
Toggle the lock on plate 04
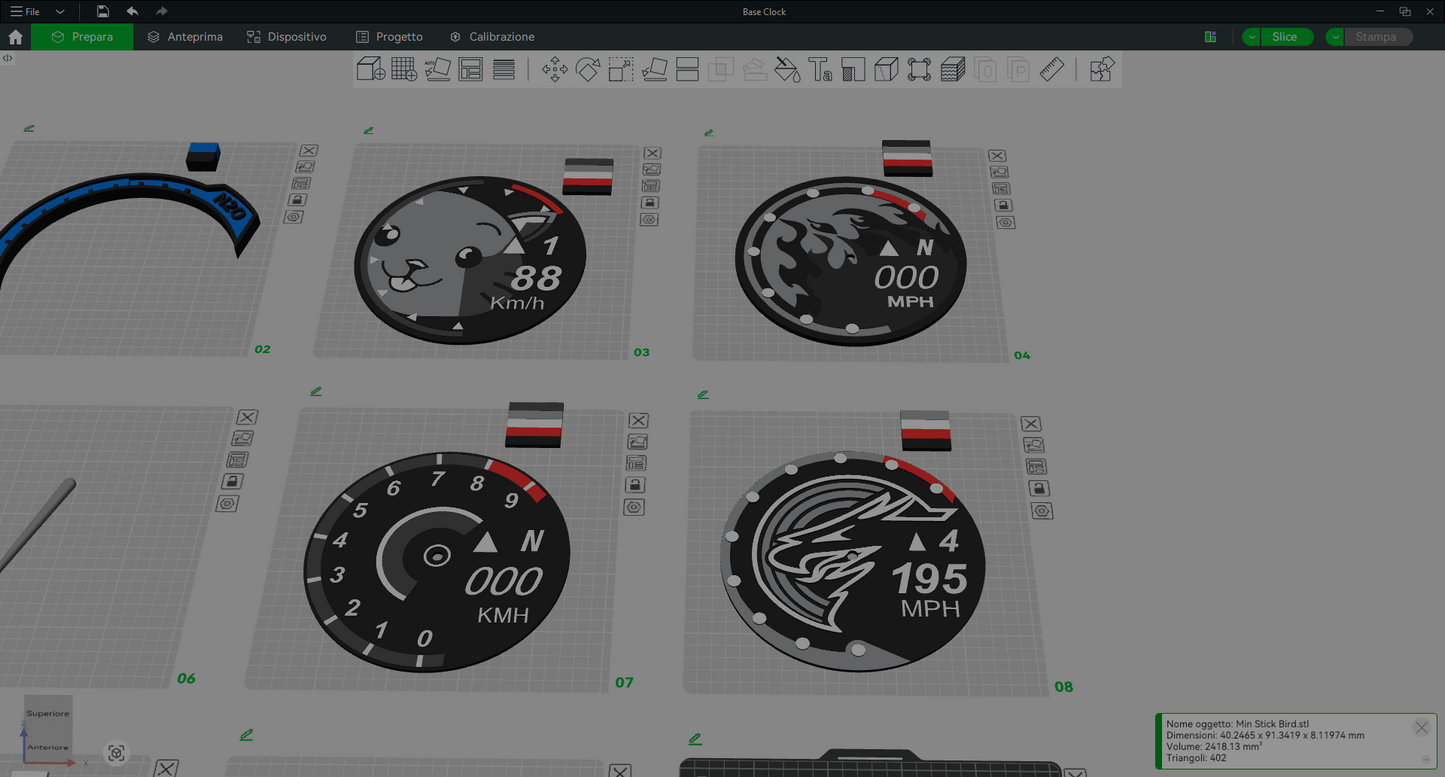tap(1003, 205)
